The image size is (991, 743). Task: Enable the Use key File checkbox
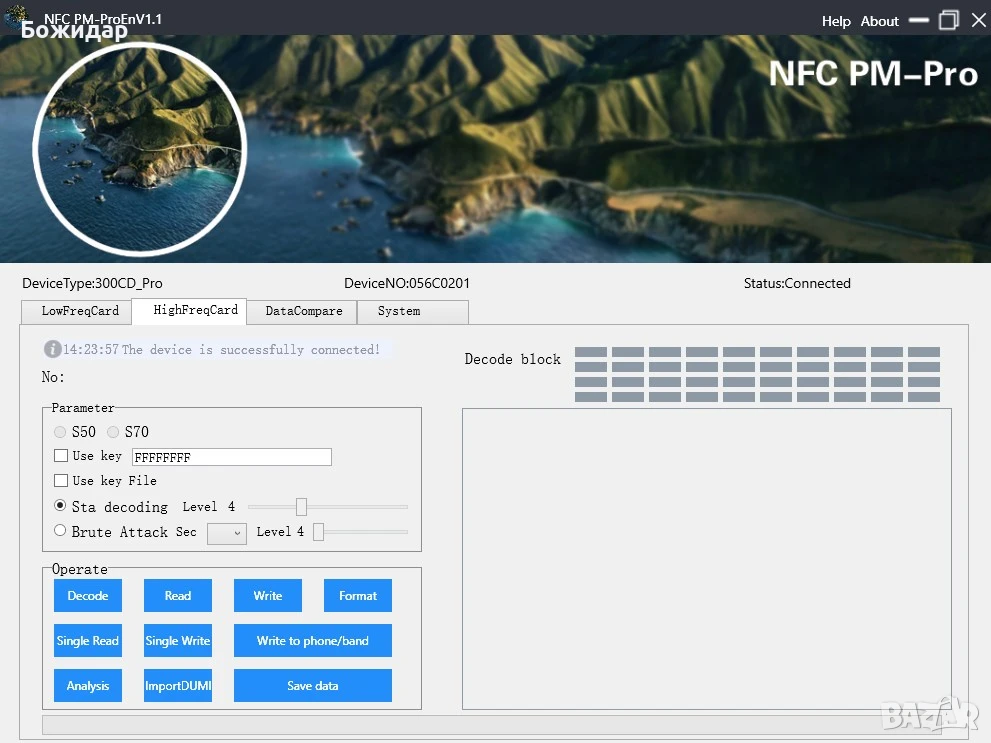(x=61, y=480)
